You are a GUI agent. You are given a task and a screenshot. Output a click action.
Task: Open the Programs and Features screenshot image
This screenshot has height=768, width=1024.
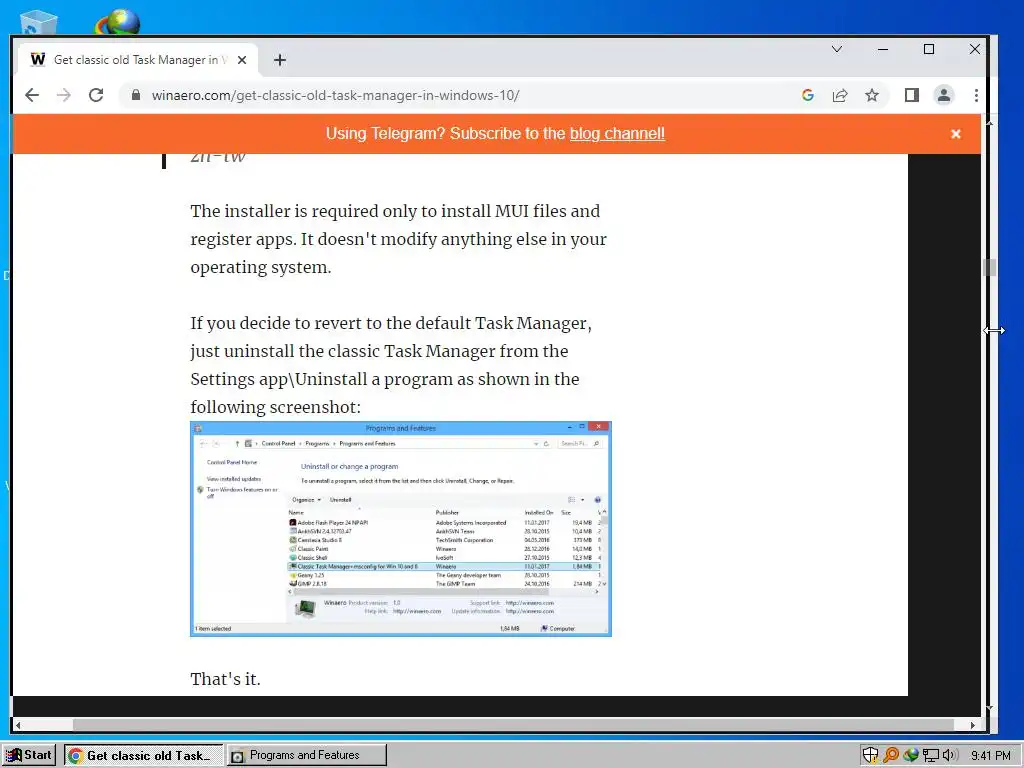(401, 529)
